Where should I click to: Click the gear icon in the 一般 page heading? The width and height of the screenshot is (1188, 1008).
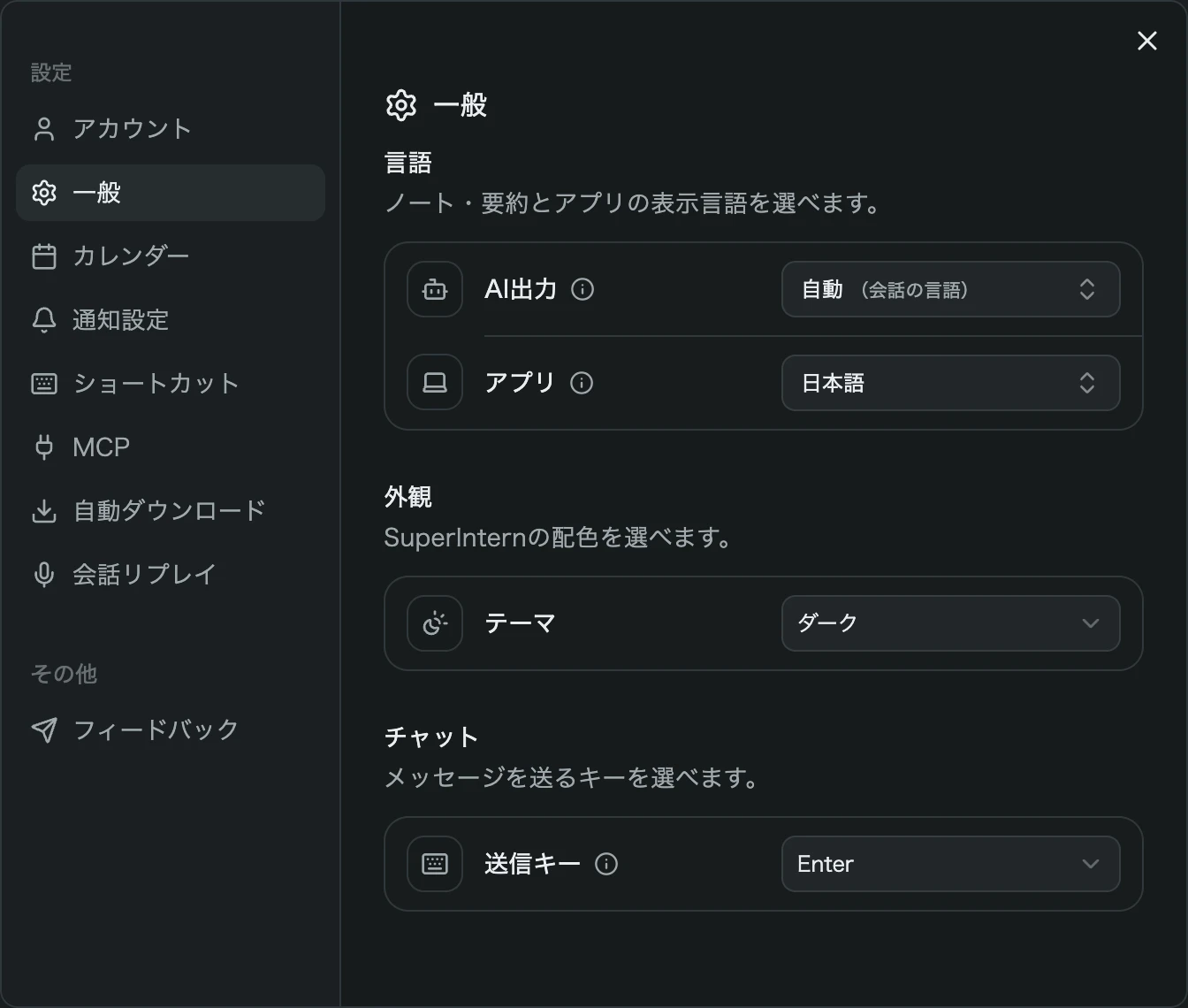click(x=401, y=105)
